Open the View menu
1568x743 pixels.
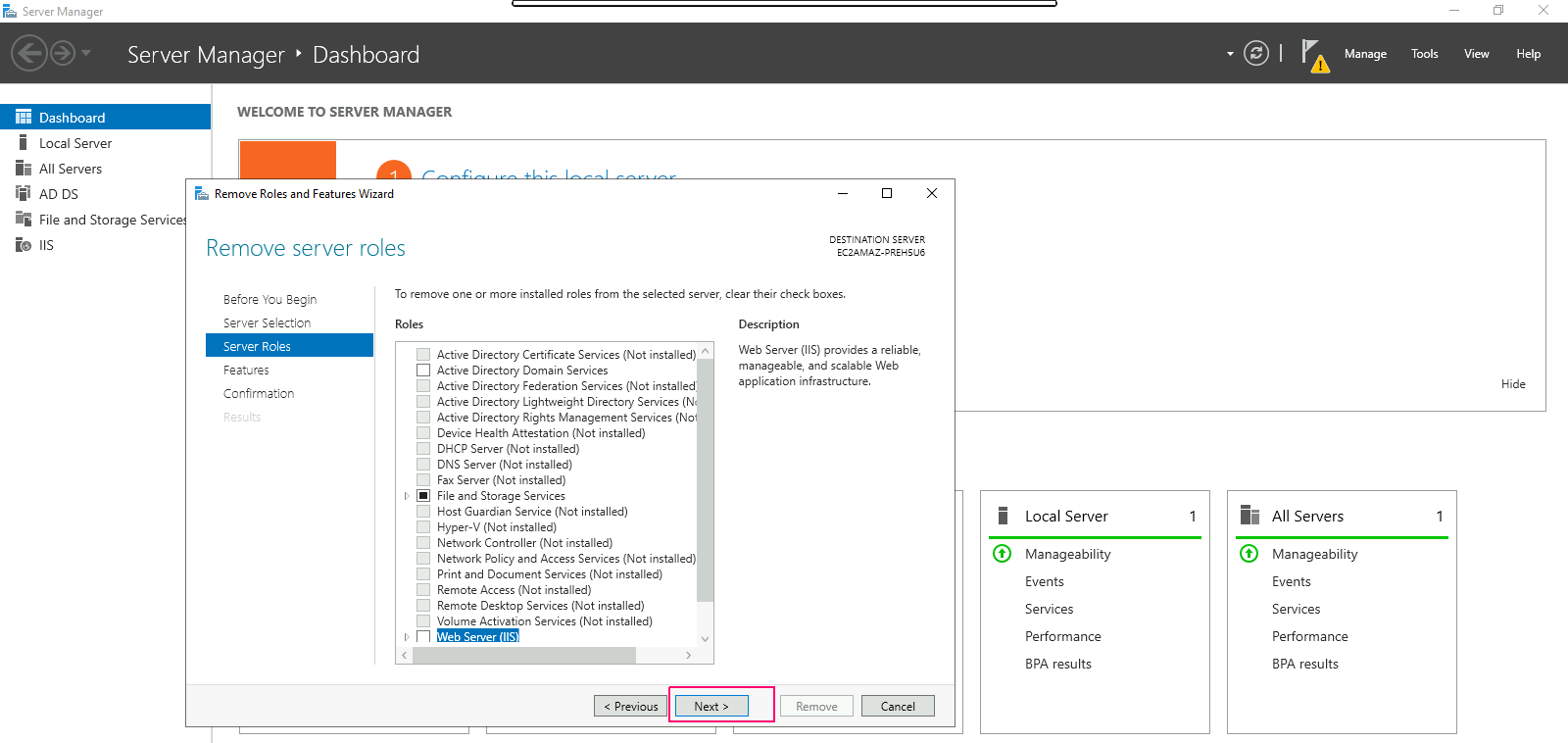(x=1476, y=54)
